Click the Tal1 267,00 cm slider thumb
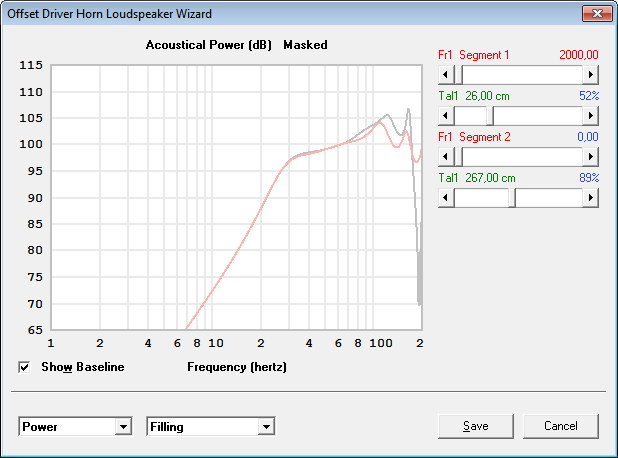 [x=512, y=197]
